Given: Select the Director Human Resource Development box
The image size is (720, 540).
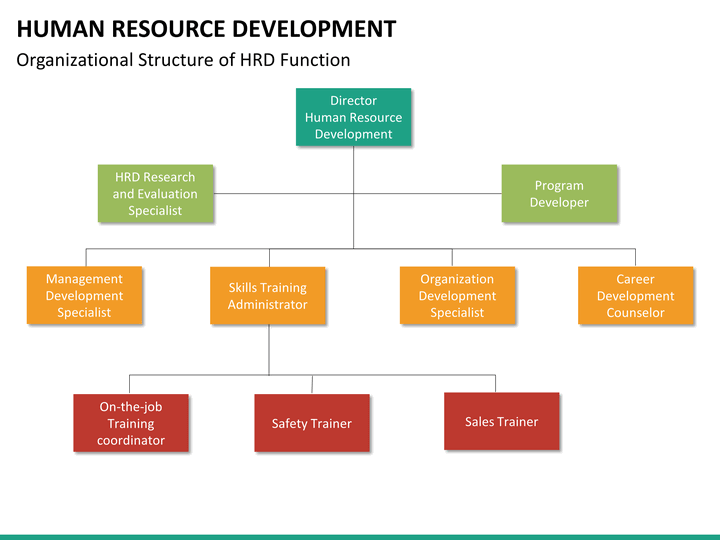Looking at the screenshot, I should pos(353,117).
